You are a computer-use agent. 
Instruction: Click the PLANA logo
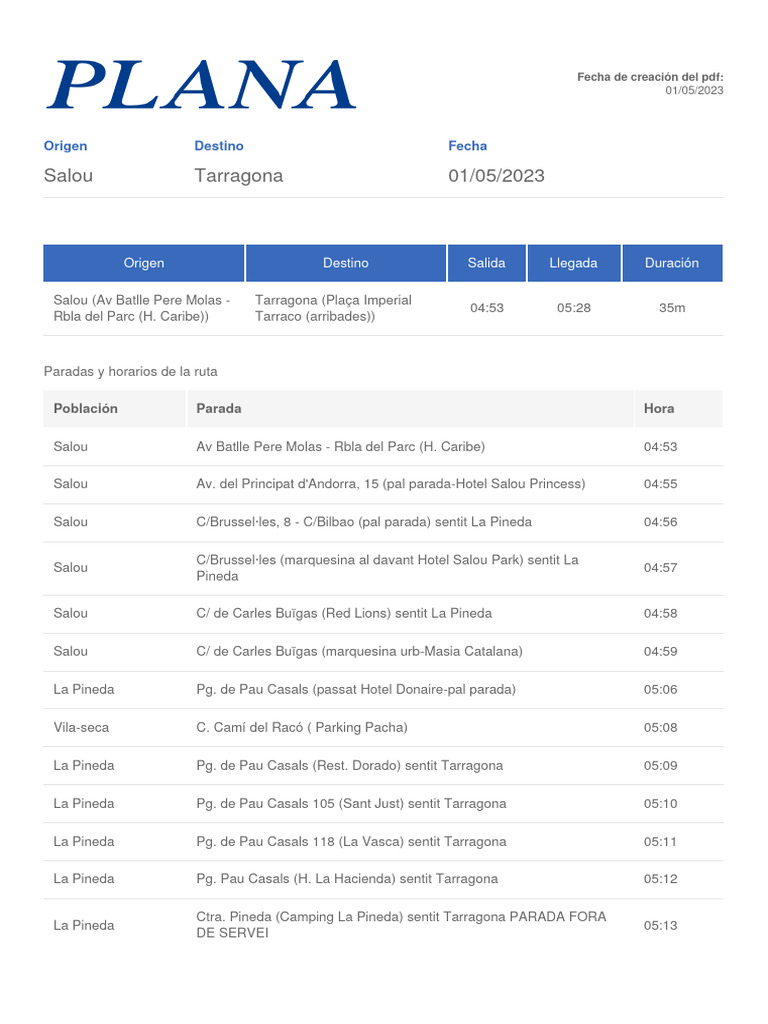click(200, 84)
